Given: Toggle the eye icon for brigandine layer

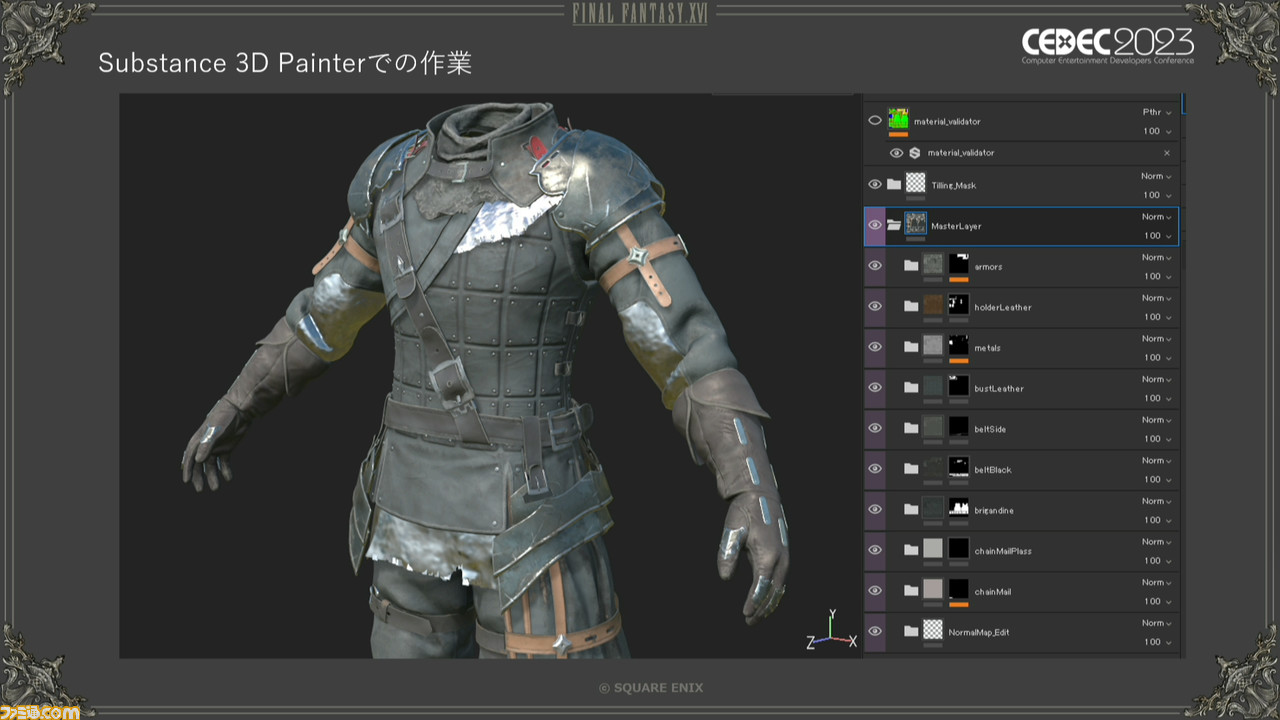Looking at the screenshot, I should click(875, 509).
